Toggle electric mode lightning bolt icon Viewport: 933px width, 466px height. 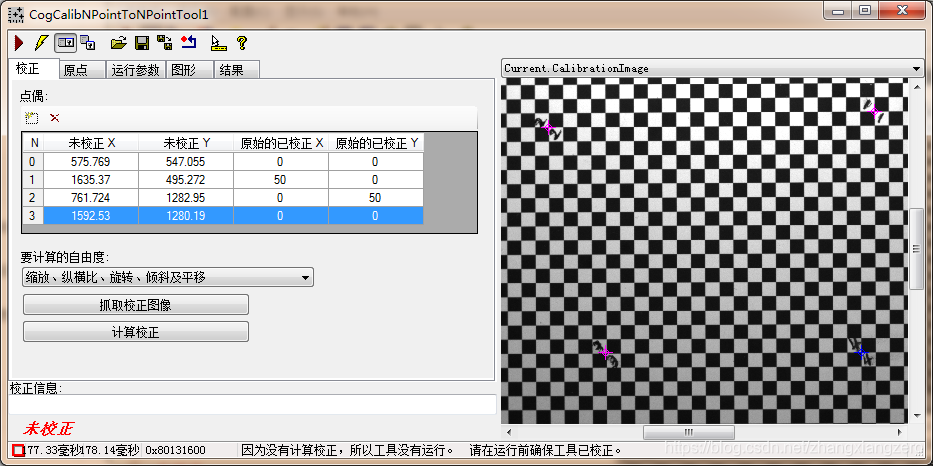pyautogui.click(x=41, y=43)
